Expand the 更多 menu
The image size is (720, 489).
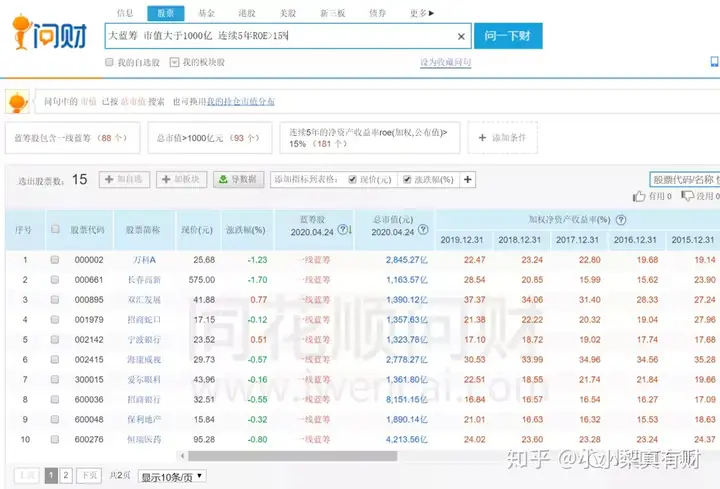tap(422, 13)
